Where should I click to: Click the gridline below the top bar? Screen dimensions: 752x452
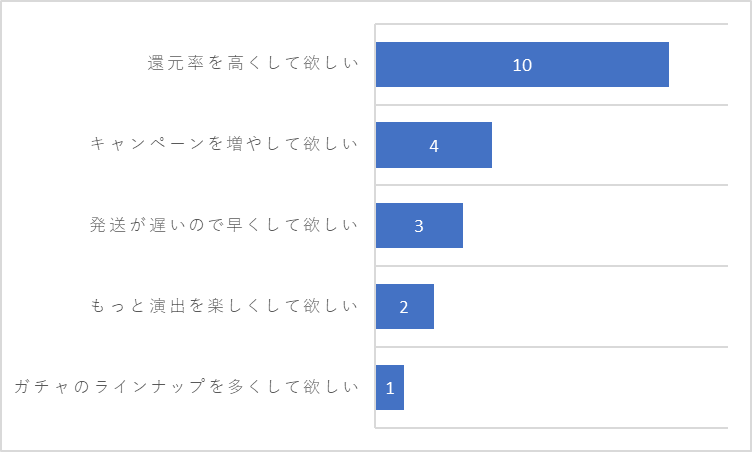(552, 105)
